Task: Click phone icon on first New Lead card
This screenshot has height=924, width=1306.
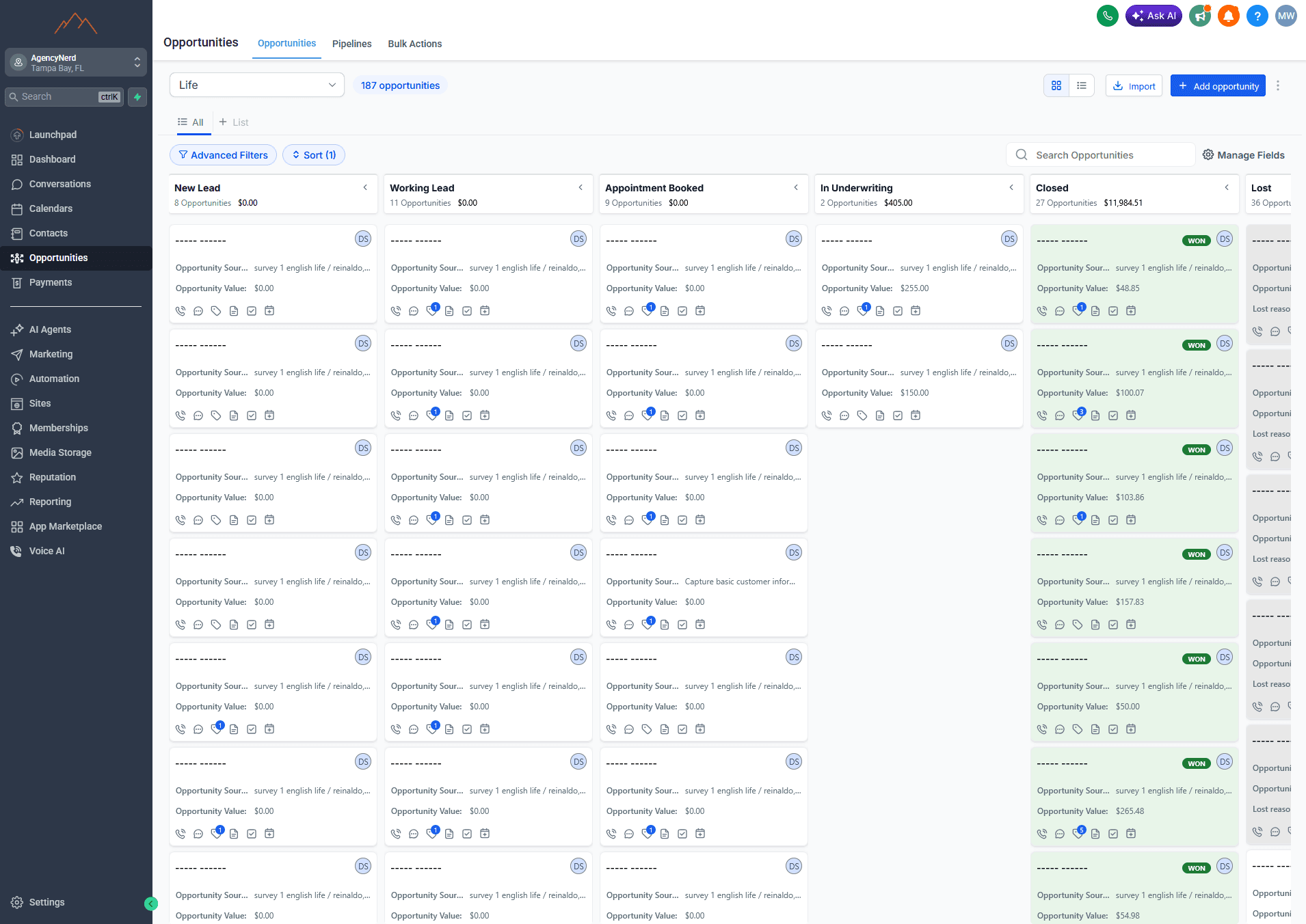Action: pos(181,311)
